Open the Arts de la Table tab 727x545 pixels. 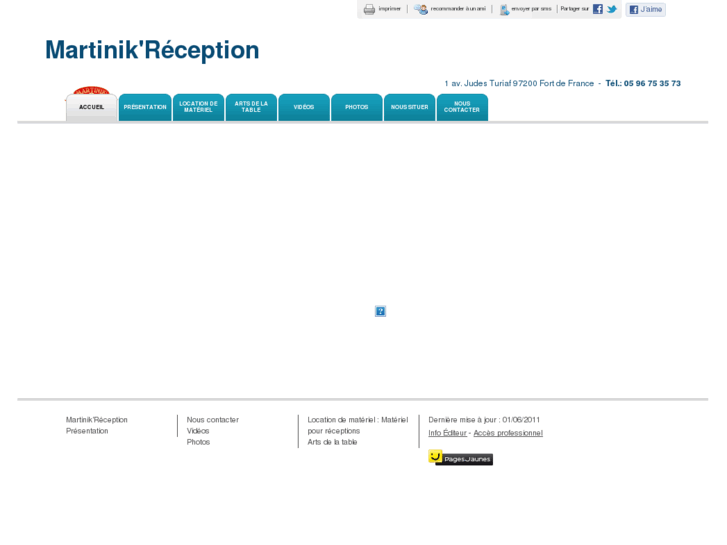[251, 107]
